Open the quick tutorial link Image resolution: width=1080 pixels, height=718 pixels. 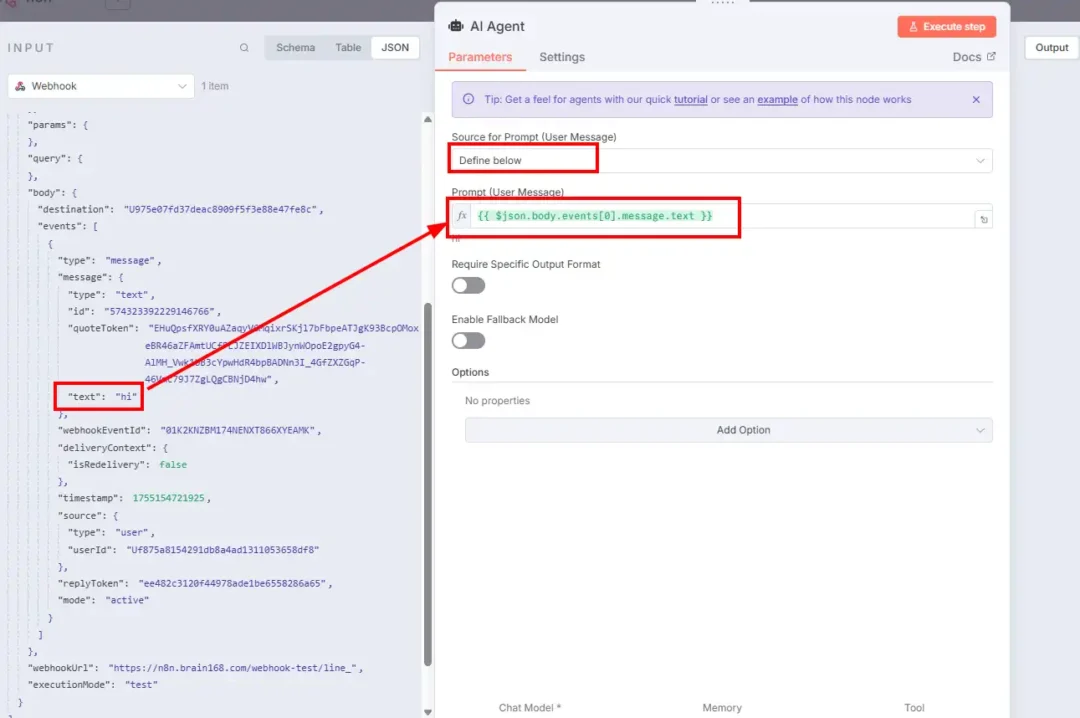coord(690,100)
